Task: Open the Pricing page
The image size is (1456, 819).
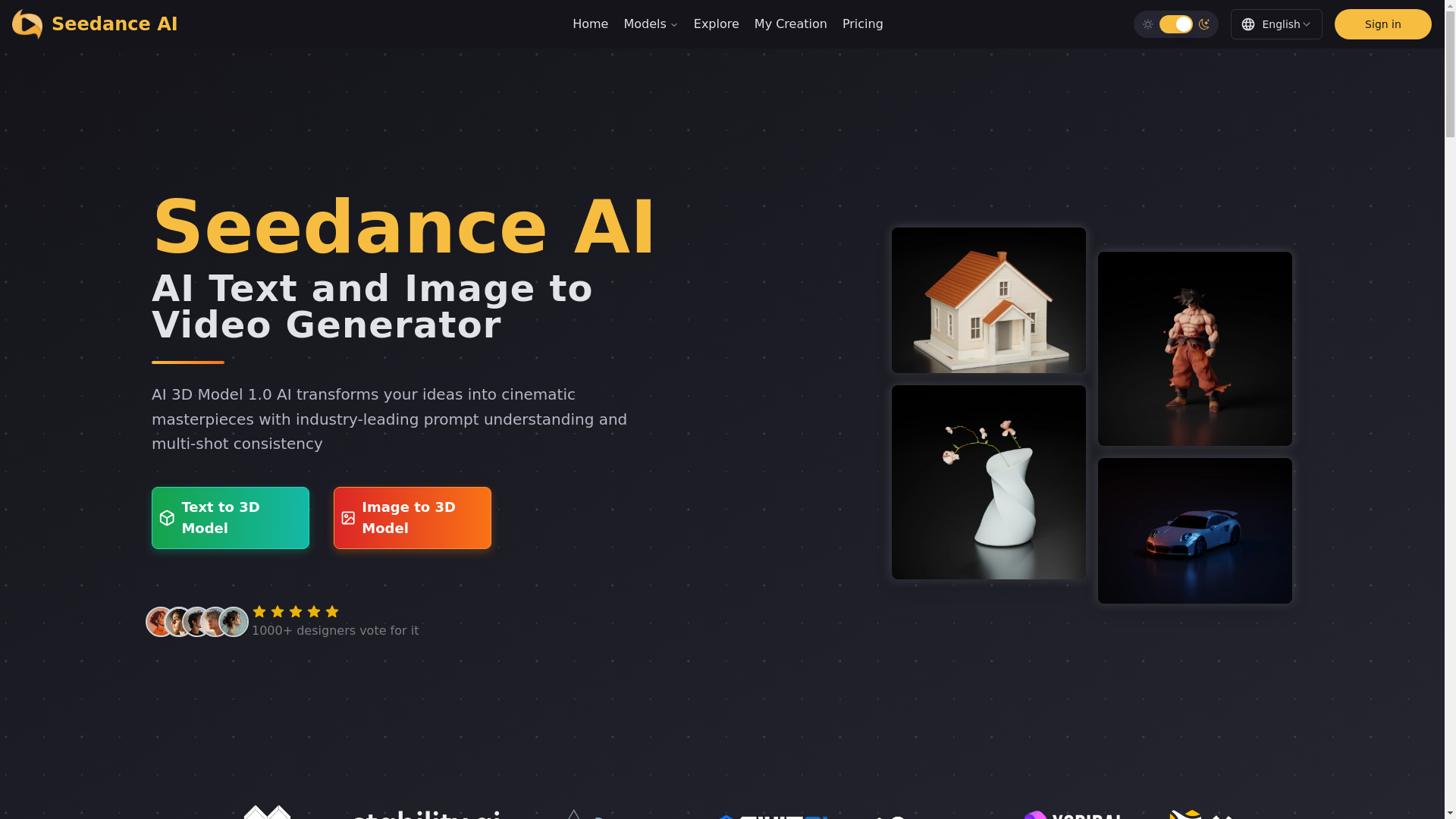Action: 862,24
